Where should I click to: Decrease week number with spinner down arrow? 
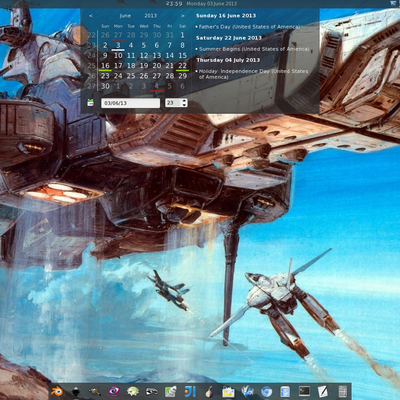[184, 105]
